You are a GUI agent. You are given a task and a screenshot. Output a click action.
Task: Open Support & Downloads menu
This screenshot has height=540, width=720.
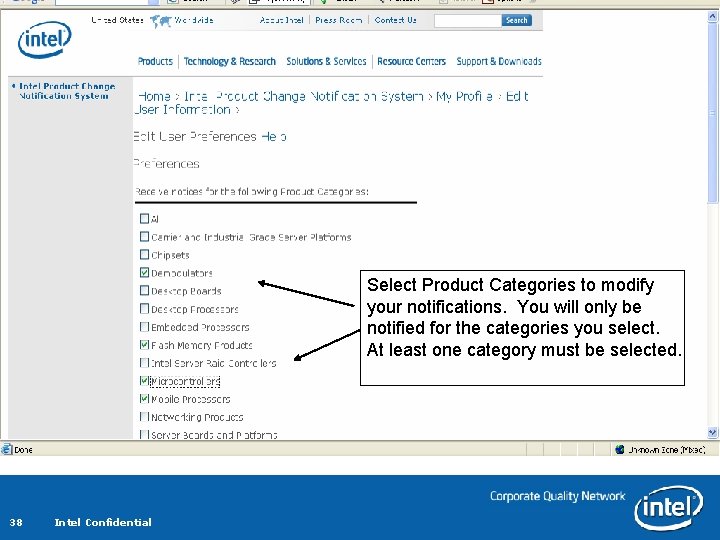coord(499,61)
